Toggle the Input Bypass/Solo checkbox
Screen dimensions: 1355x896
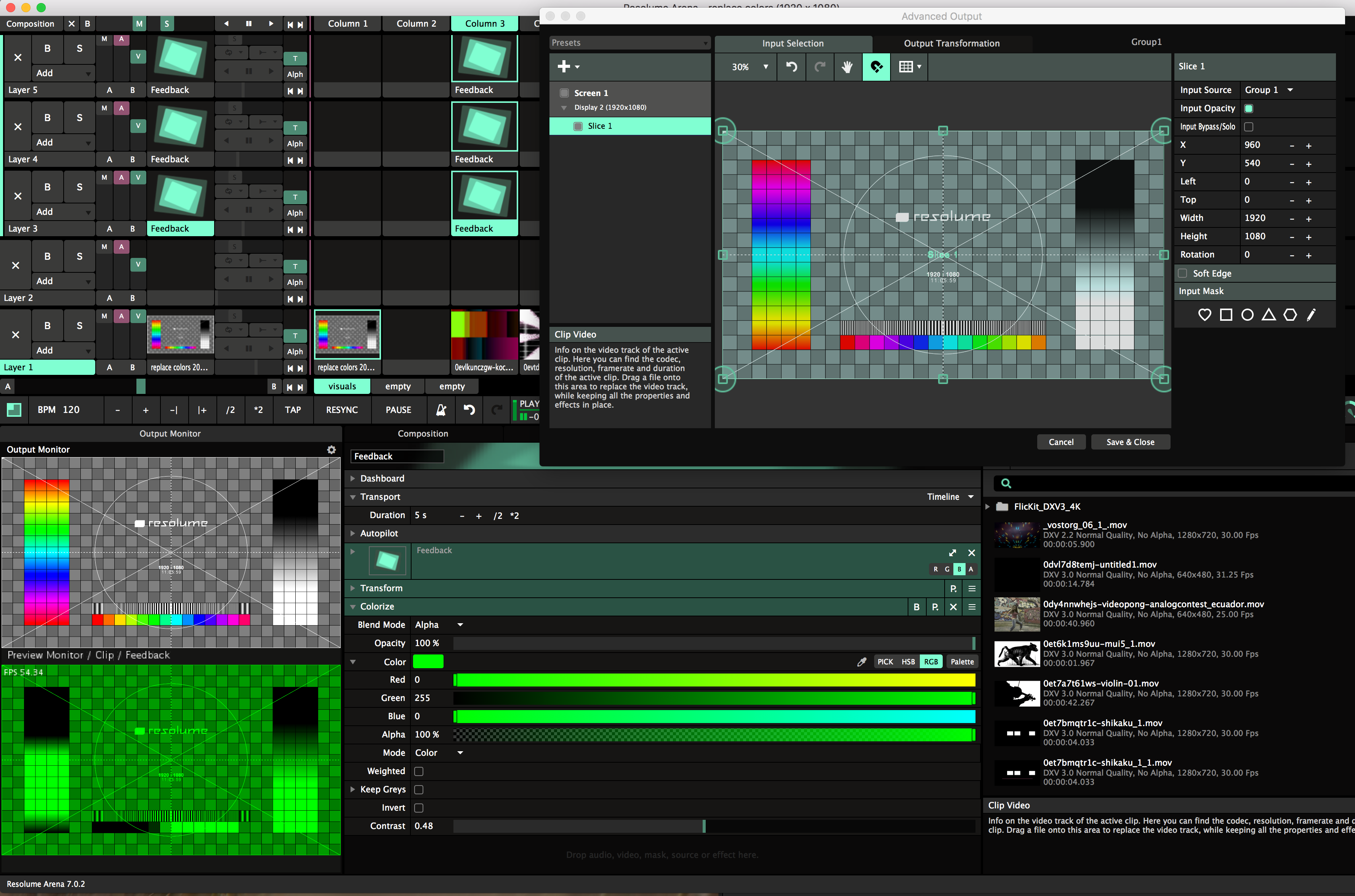tap(1249, 127)
